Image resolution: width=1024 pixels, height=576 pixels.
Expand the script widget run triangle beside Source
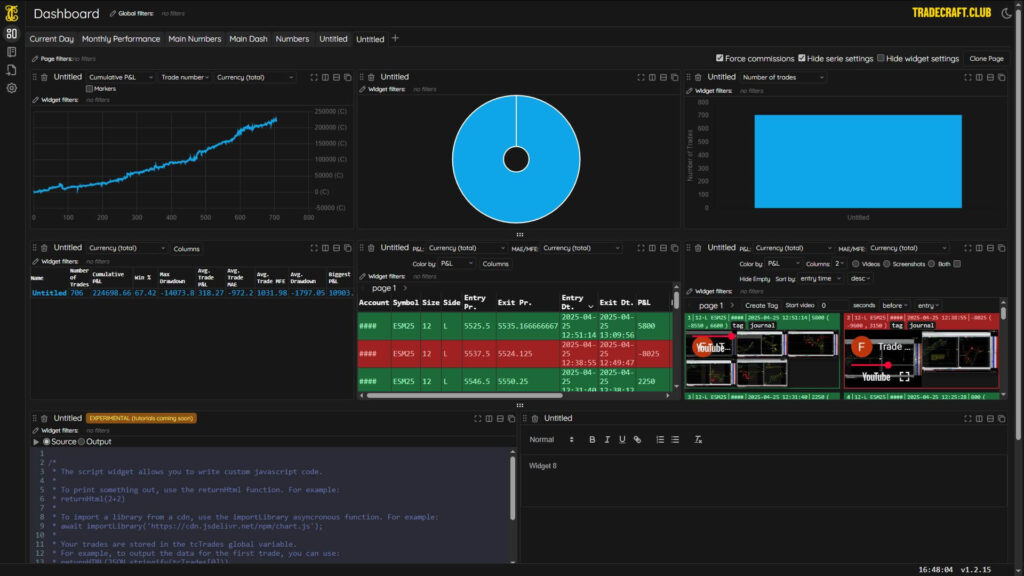36,442
